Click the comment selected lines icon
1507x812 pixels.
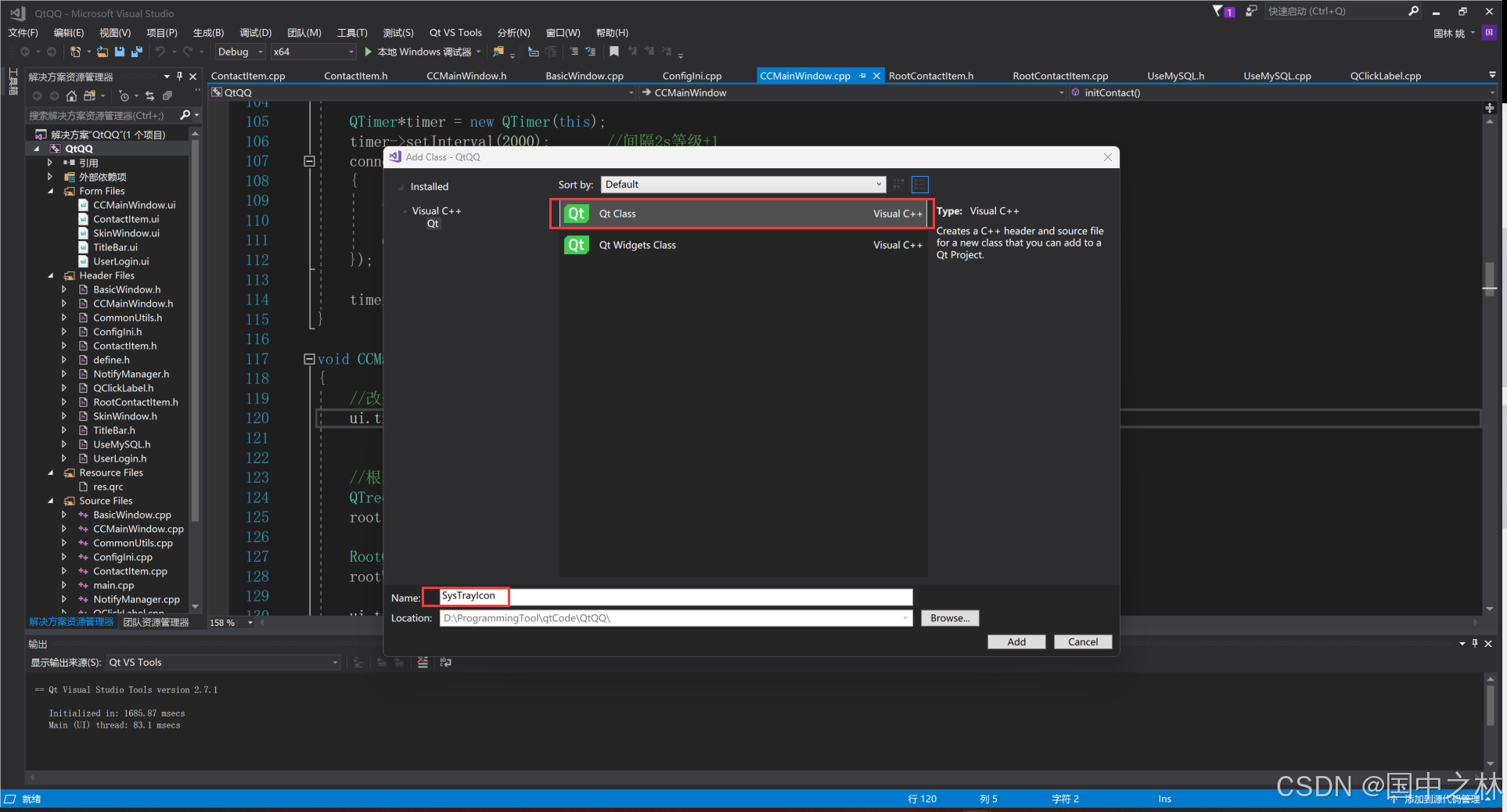tap(574, 52)
